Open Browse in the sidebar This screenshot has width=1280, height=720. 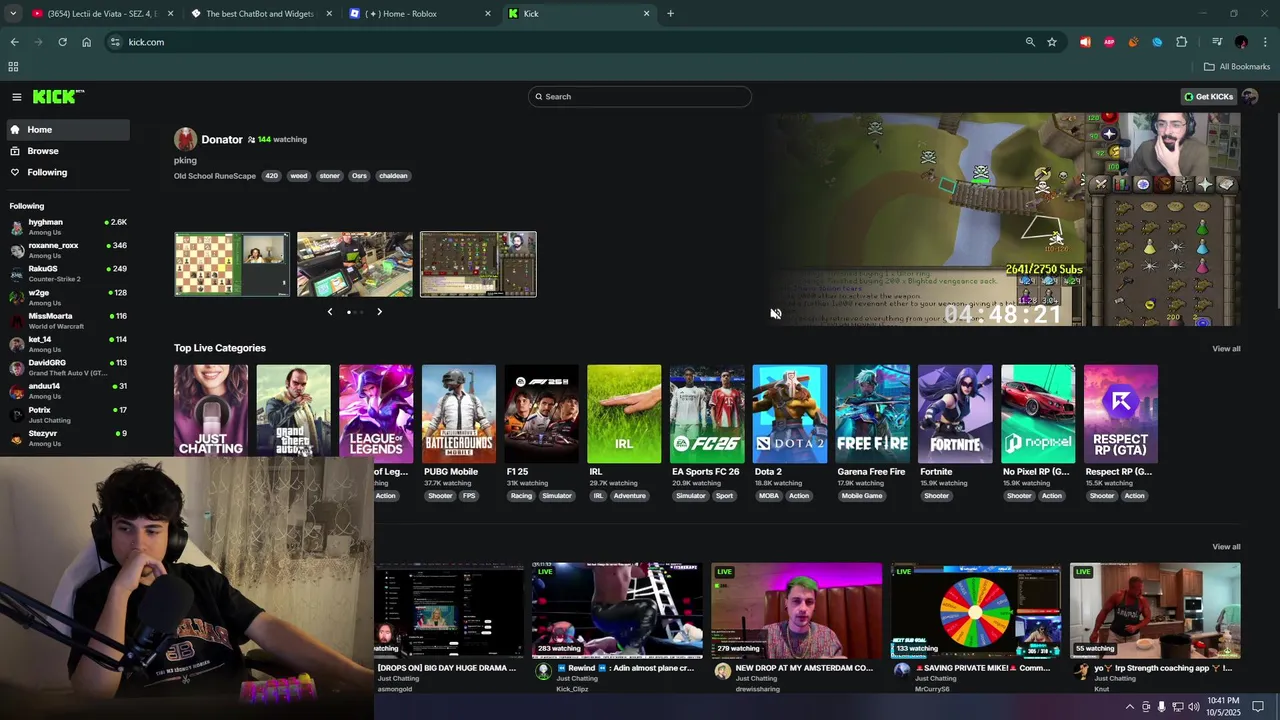click(x=66, y=151)
